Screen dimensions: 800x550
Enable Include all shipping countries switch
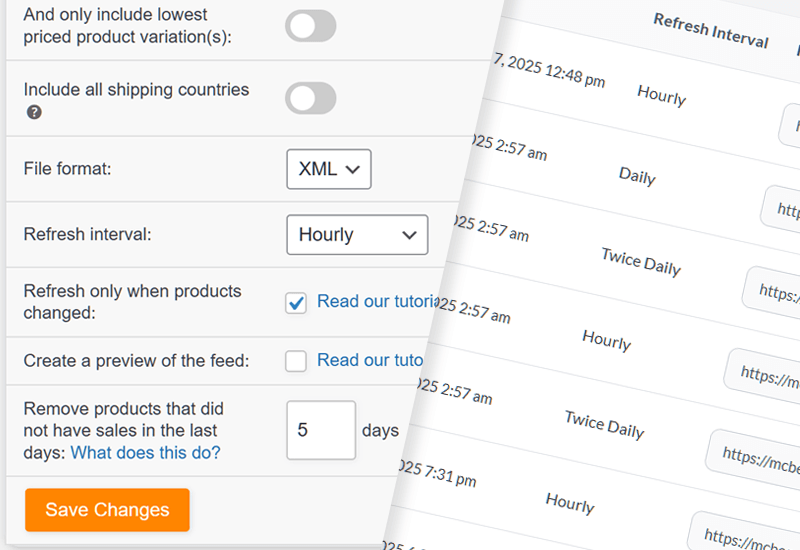tap(310, 98)
